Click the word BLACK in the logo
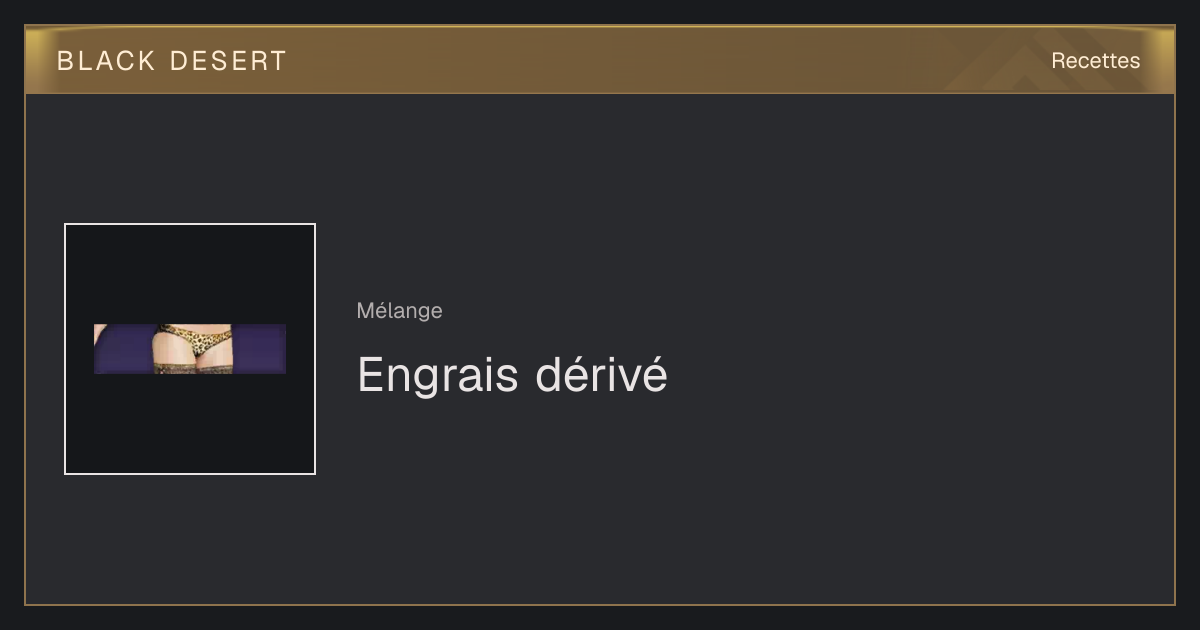Image resolution: width=1200 pixels, height=630 pixels. coord(106,61)
